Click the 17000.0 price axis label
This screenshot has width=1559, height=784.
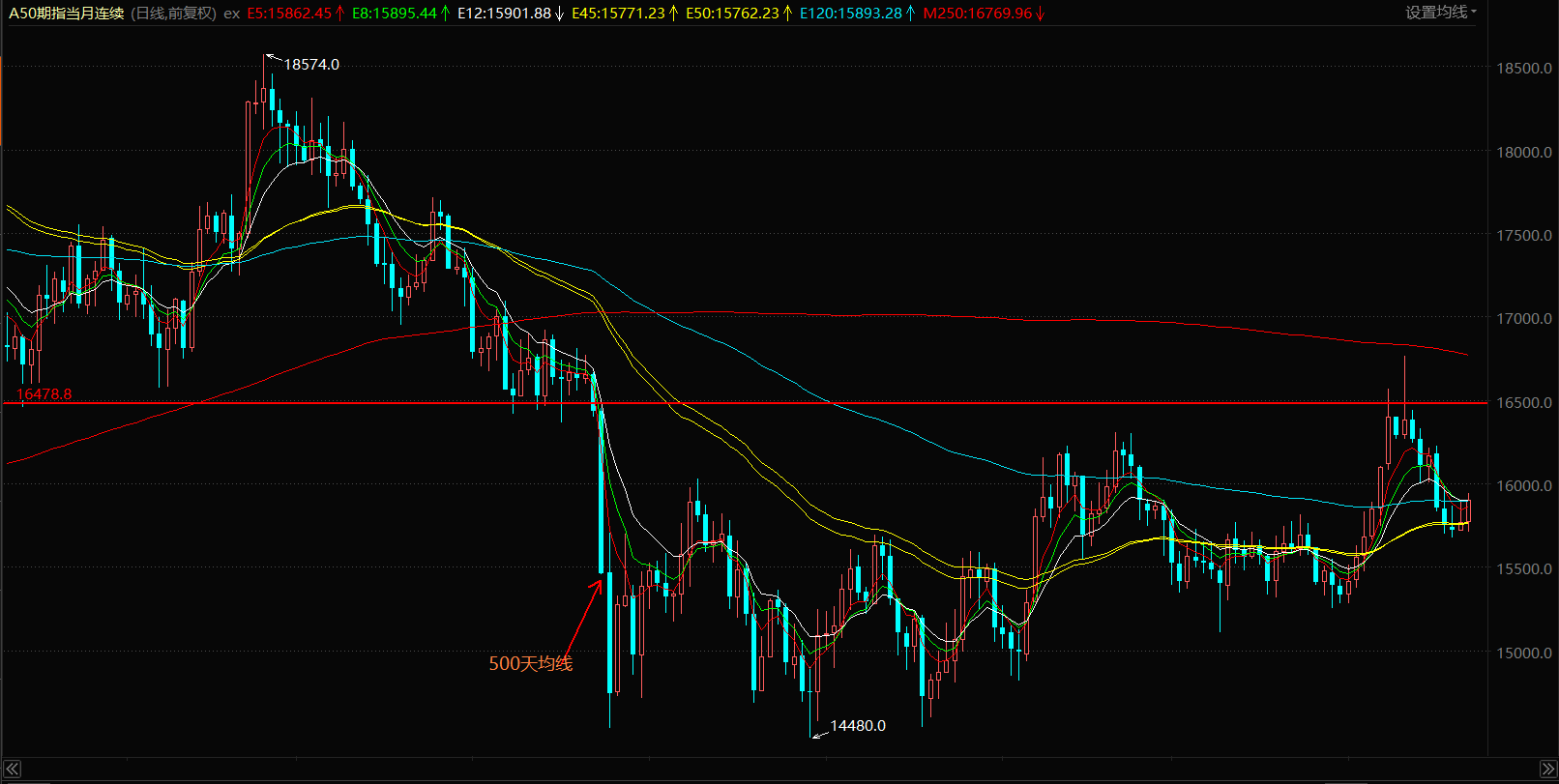(x=1524, y=319)
